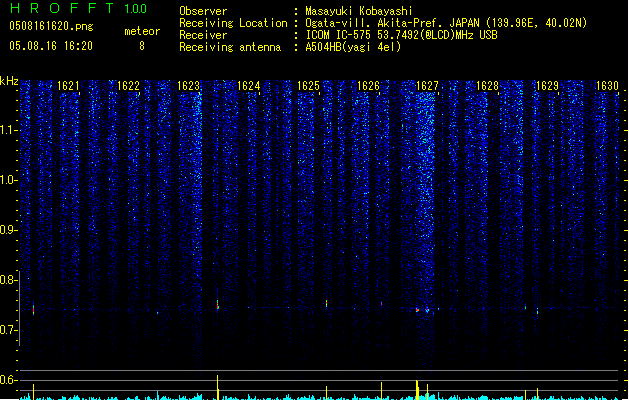Click the meteor echo right of 1626
The width and height of the screenshot is (629, 400).
(381, 304)
